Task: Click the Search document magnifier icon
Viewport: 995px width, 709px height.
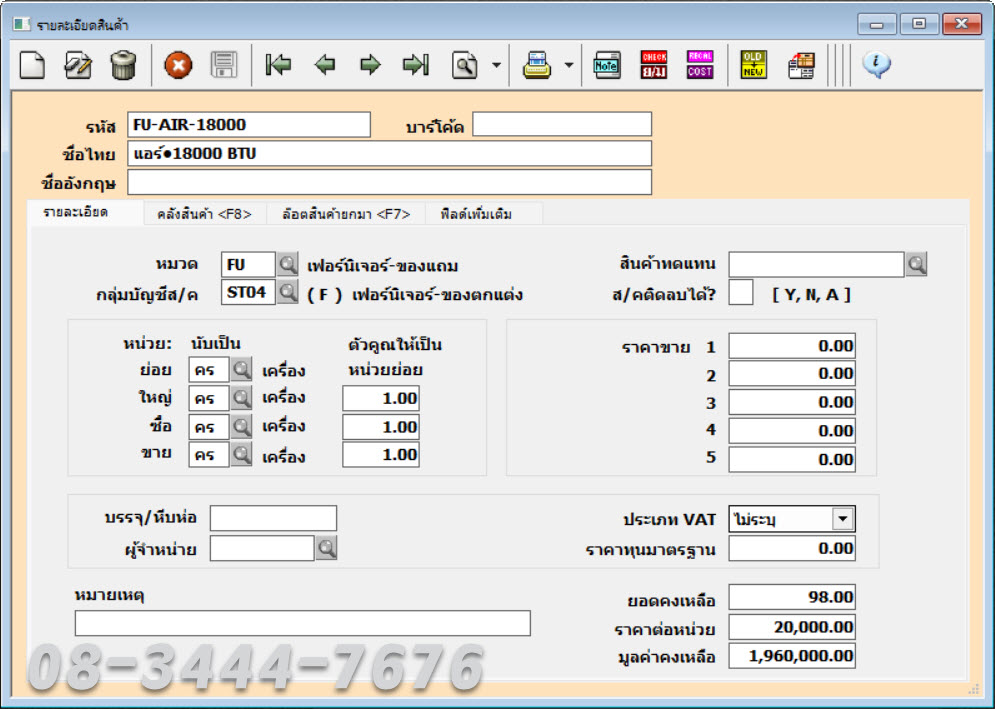Action: 465,65
